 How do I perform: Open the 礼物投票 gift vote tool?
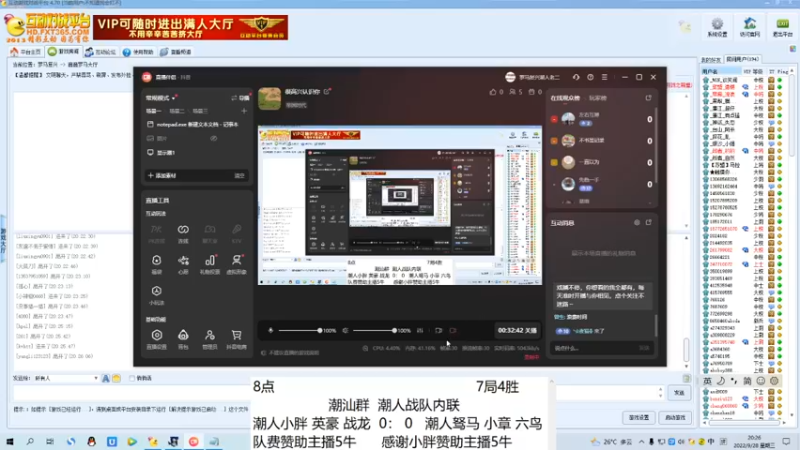[210, 264]
